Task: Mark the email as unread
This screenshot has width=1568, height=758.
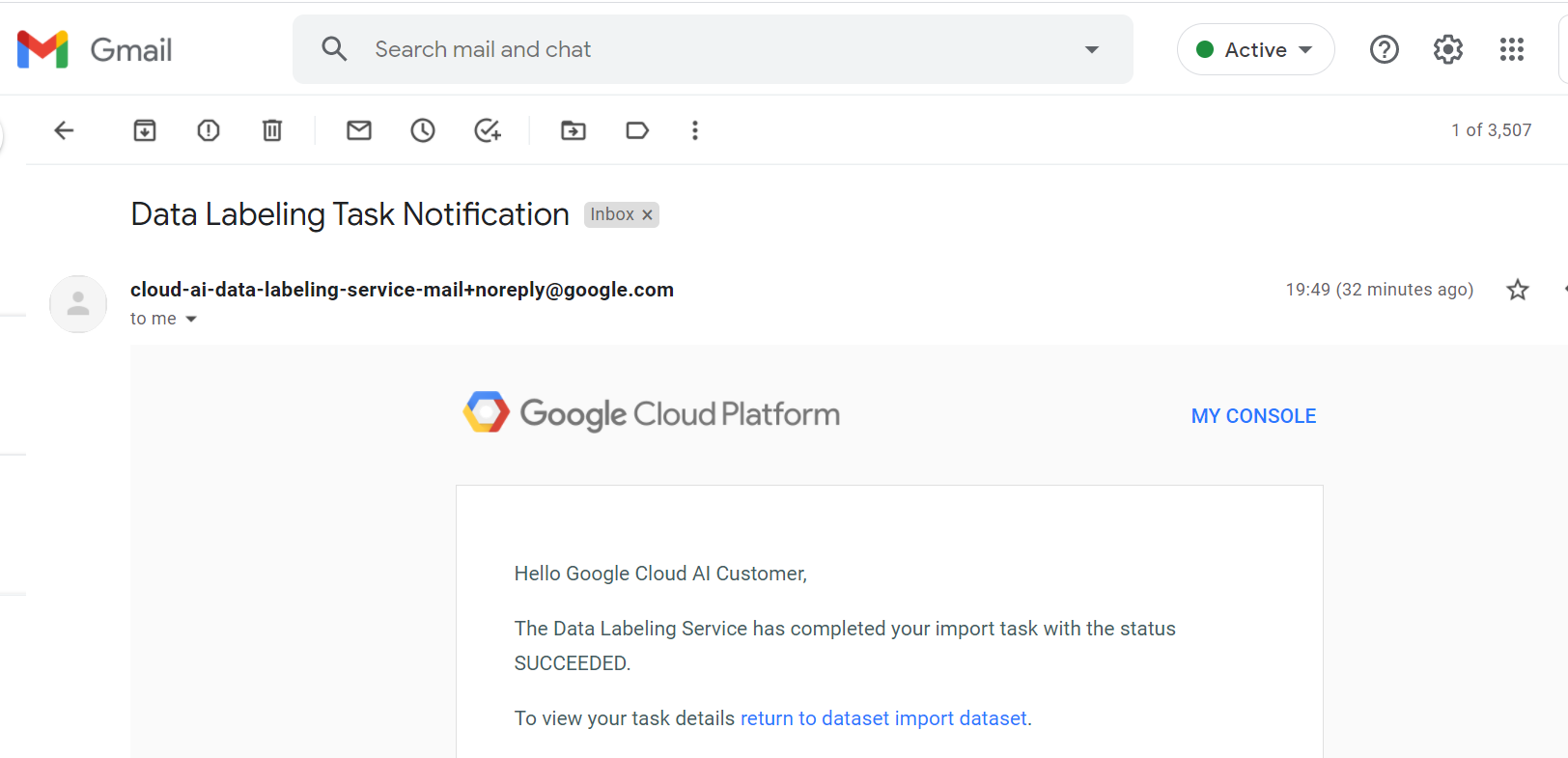Action: (x=359, y=130)
